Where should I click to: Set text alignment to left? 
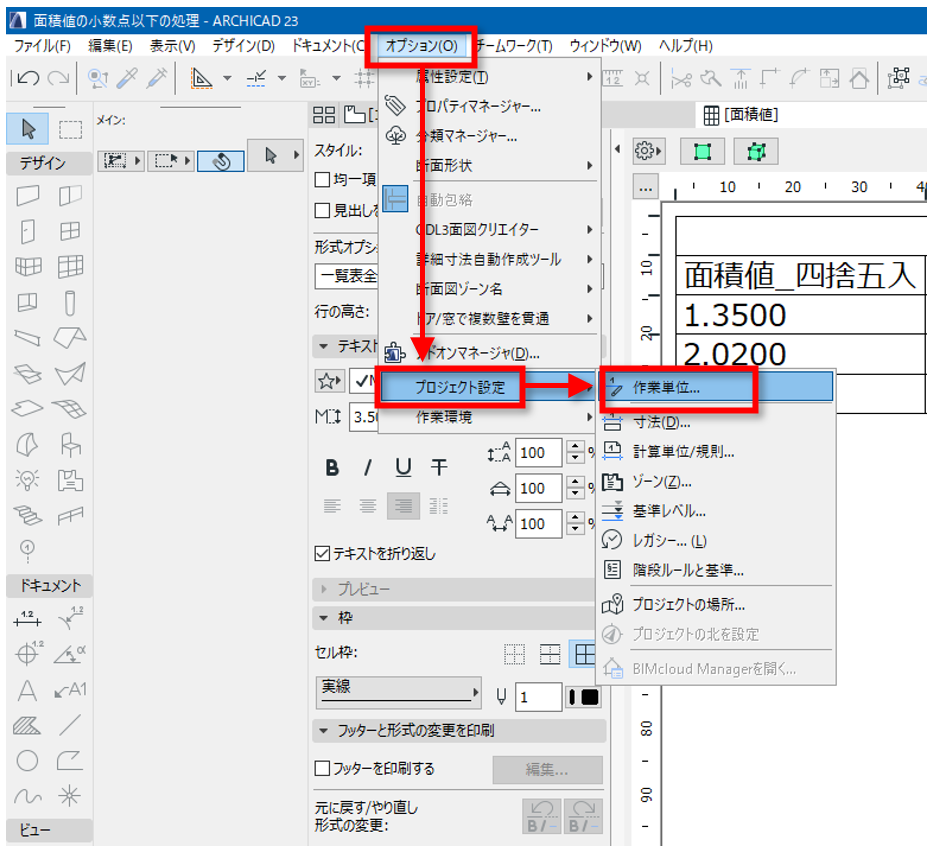click(332, 506)
